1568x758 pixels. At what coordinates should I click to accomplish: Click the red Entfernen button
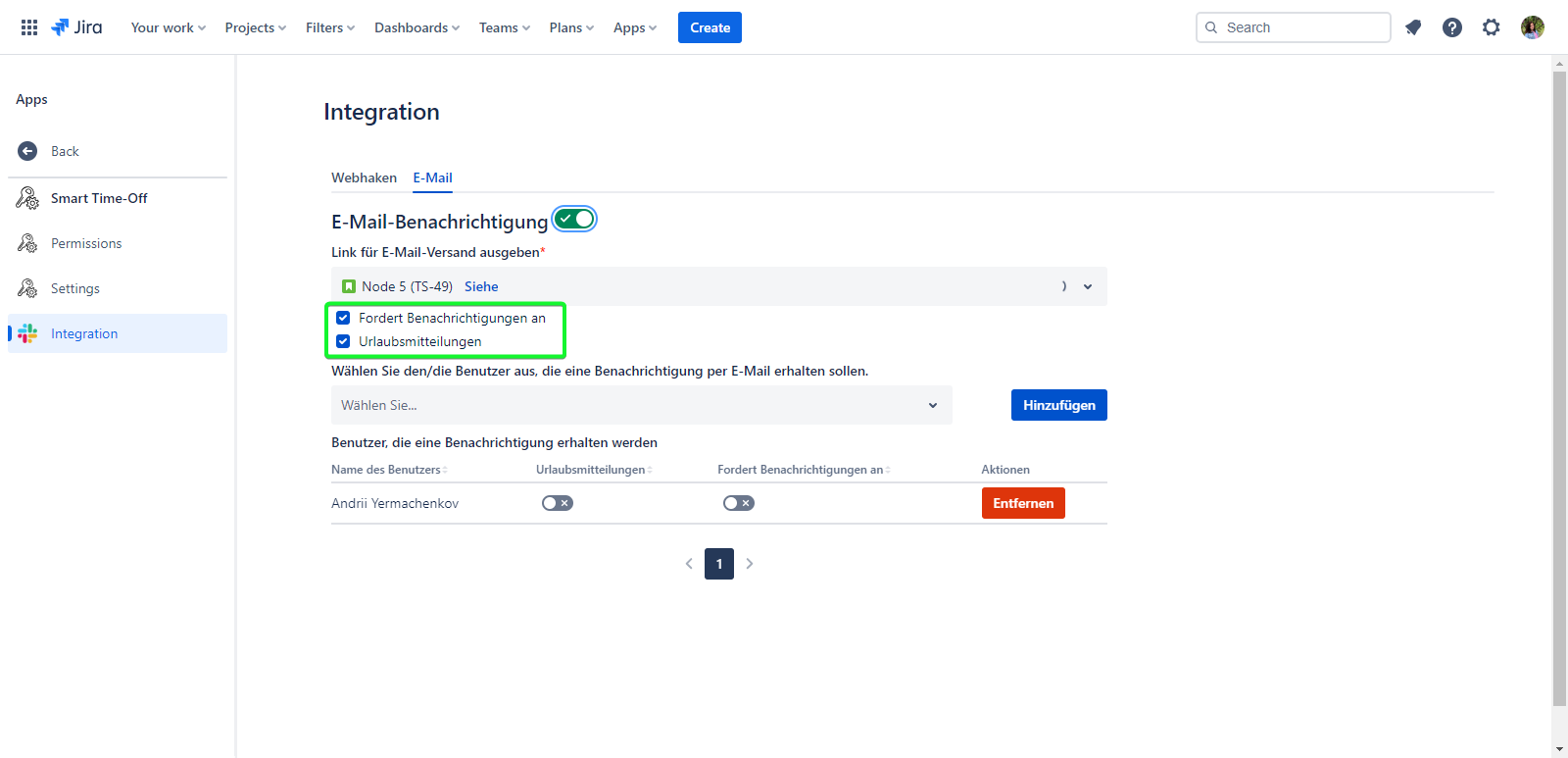point(1023,503)
